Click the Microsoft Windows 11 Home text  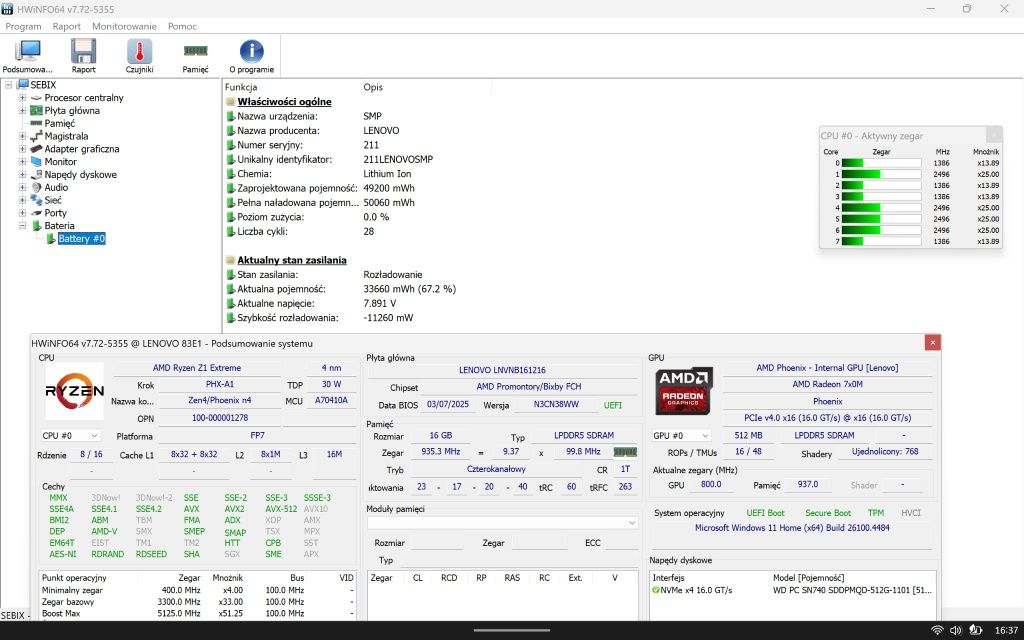[792, 528]
